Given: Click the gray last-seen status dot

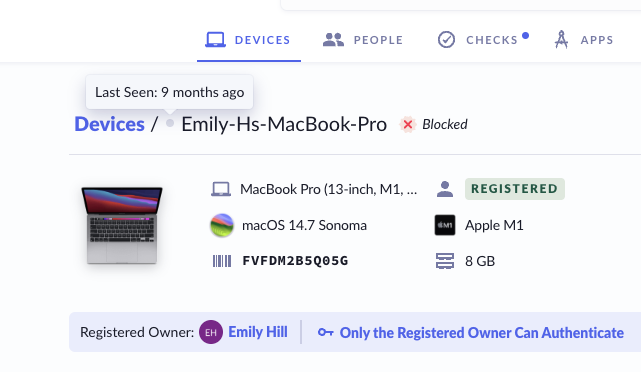Looking at the screenshot, I should coord(170,123).
